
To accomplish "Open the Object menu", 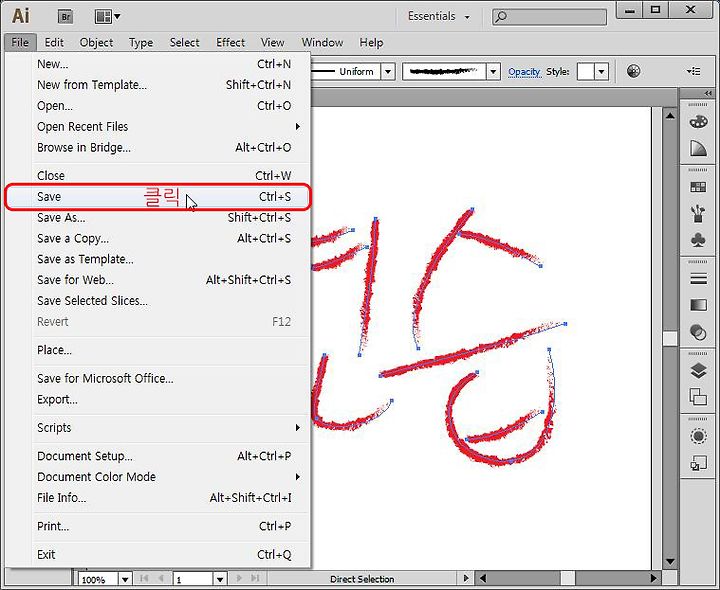I will click(x=96, y=43).
